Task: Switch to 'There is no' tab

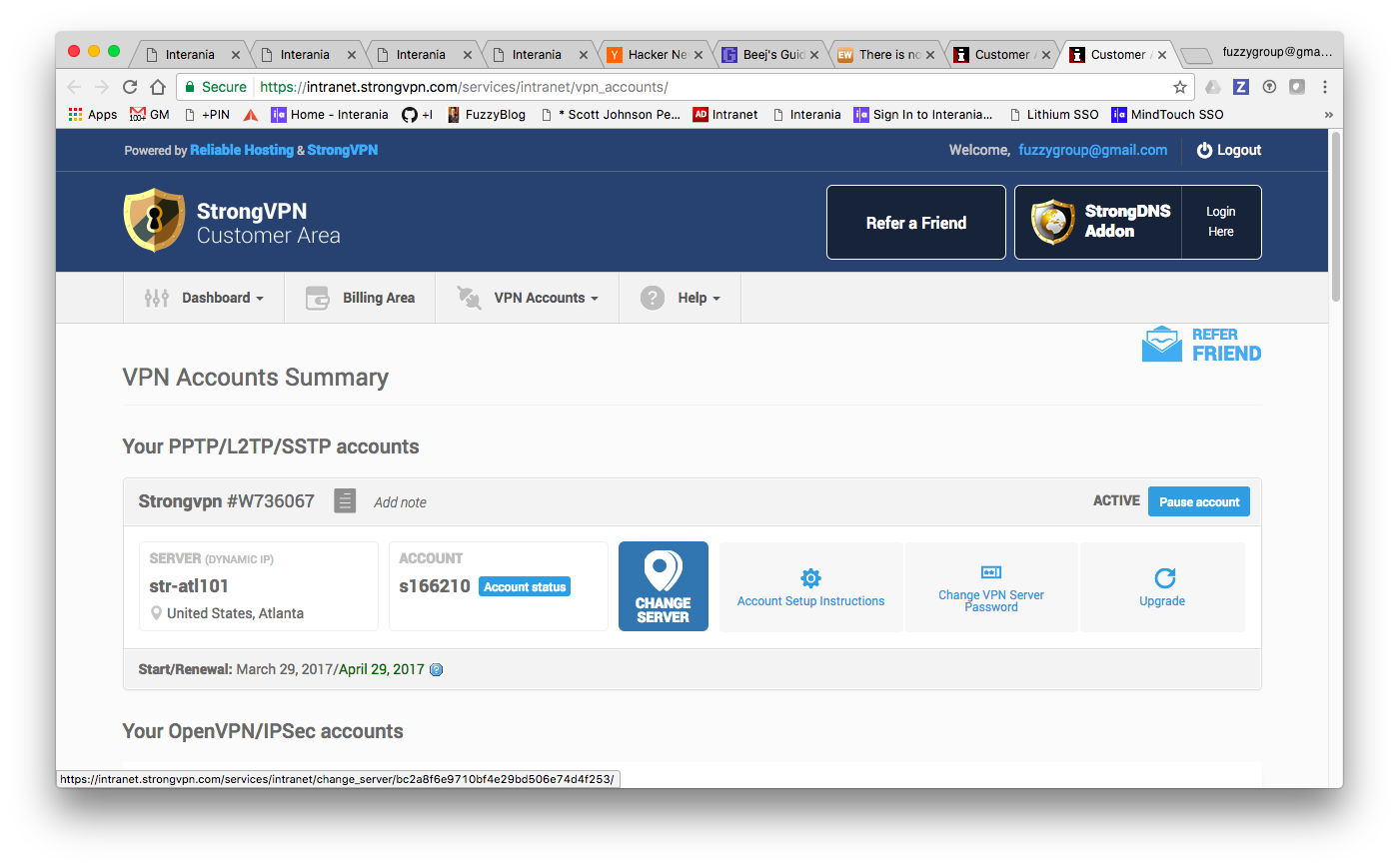Action: tap(886, 55)
